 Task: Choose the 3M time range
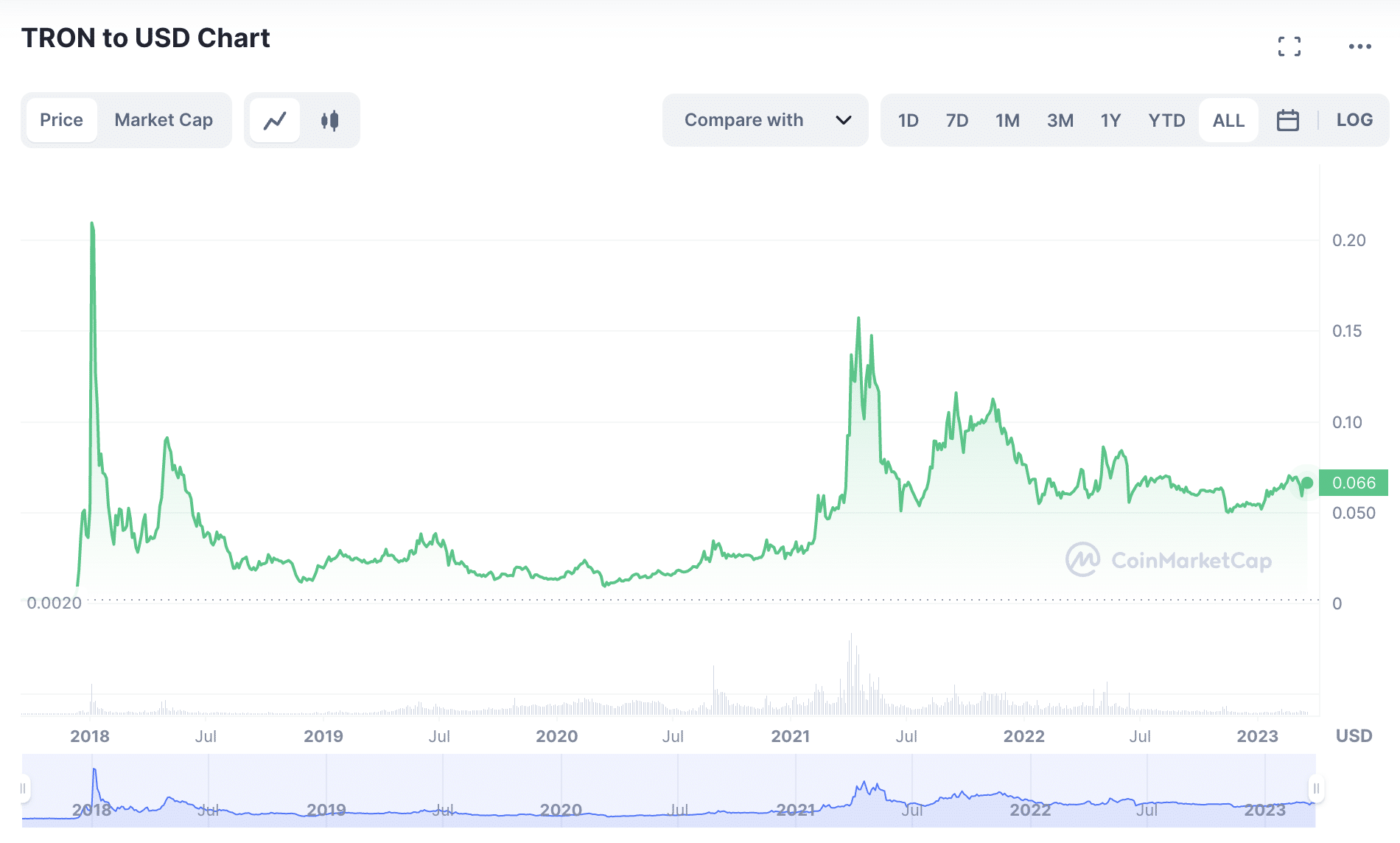1060,120
